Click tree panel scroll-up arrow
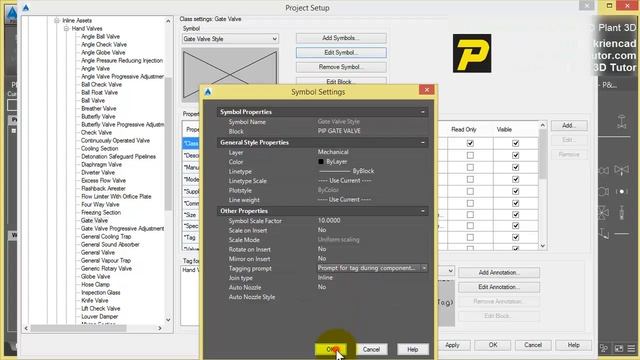This screenshot has width=640, height=360. coord(168,21)
